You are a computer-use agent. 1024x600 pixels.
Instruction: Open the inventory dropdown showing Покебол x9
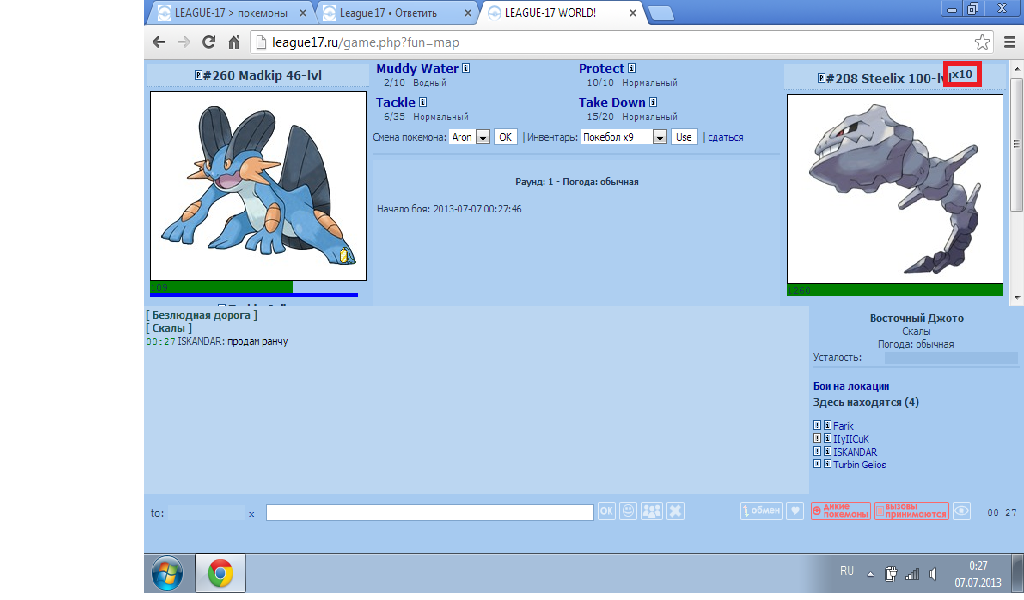click(x=623, y=137)
